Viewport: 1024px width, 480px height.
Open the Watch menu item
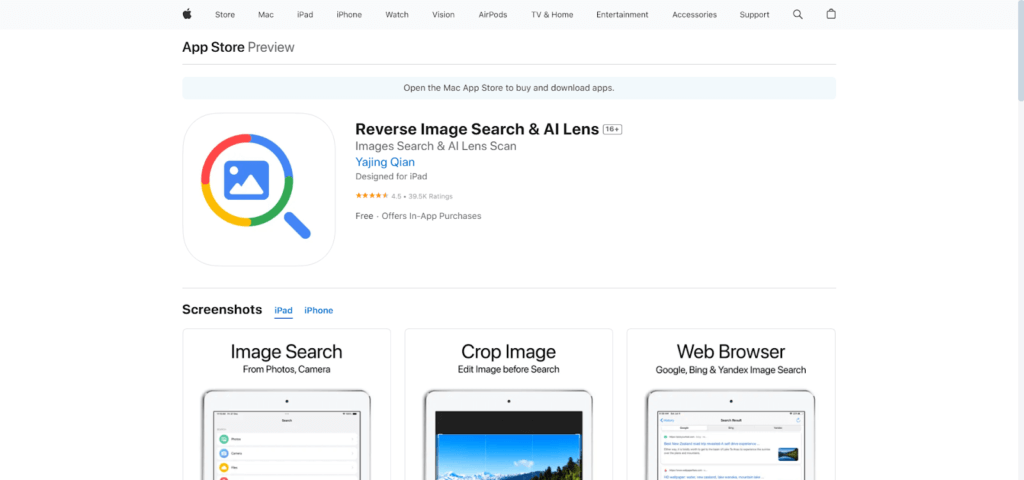tap(397, 15)
